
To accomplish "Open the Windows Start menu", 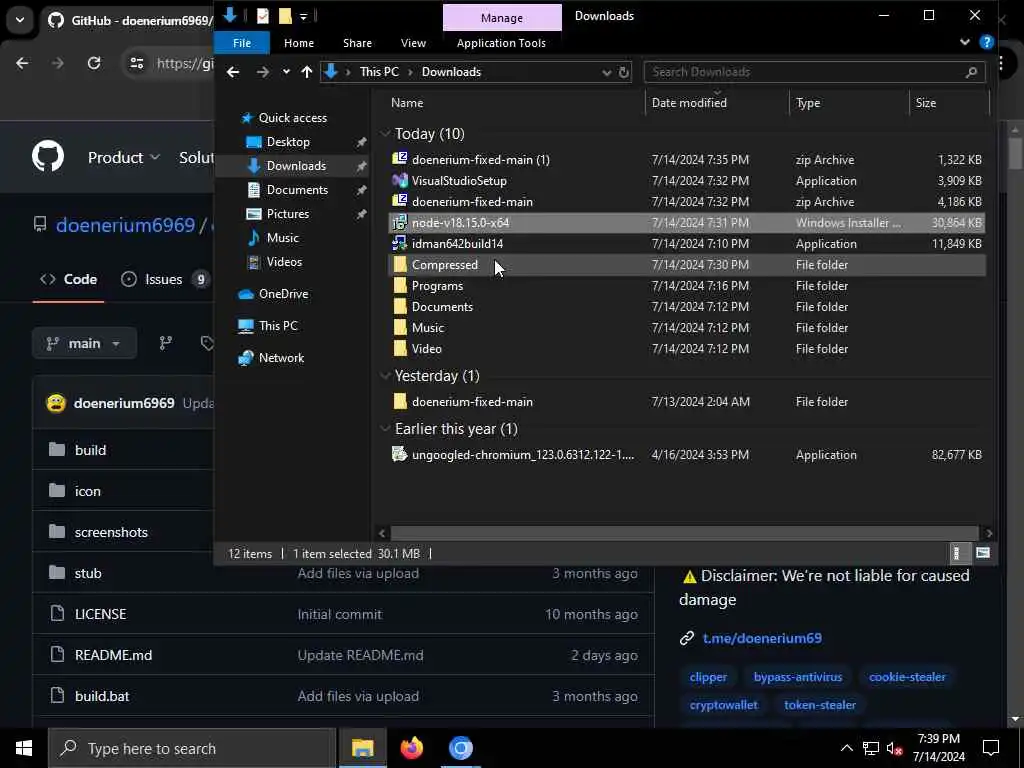I will [24, 748].
